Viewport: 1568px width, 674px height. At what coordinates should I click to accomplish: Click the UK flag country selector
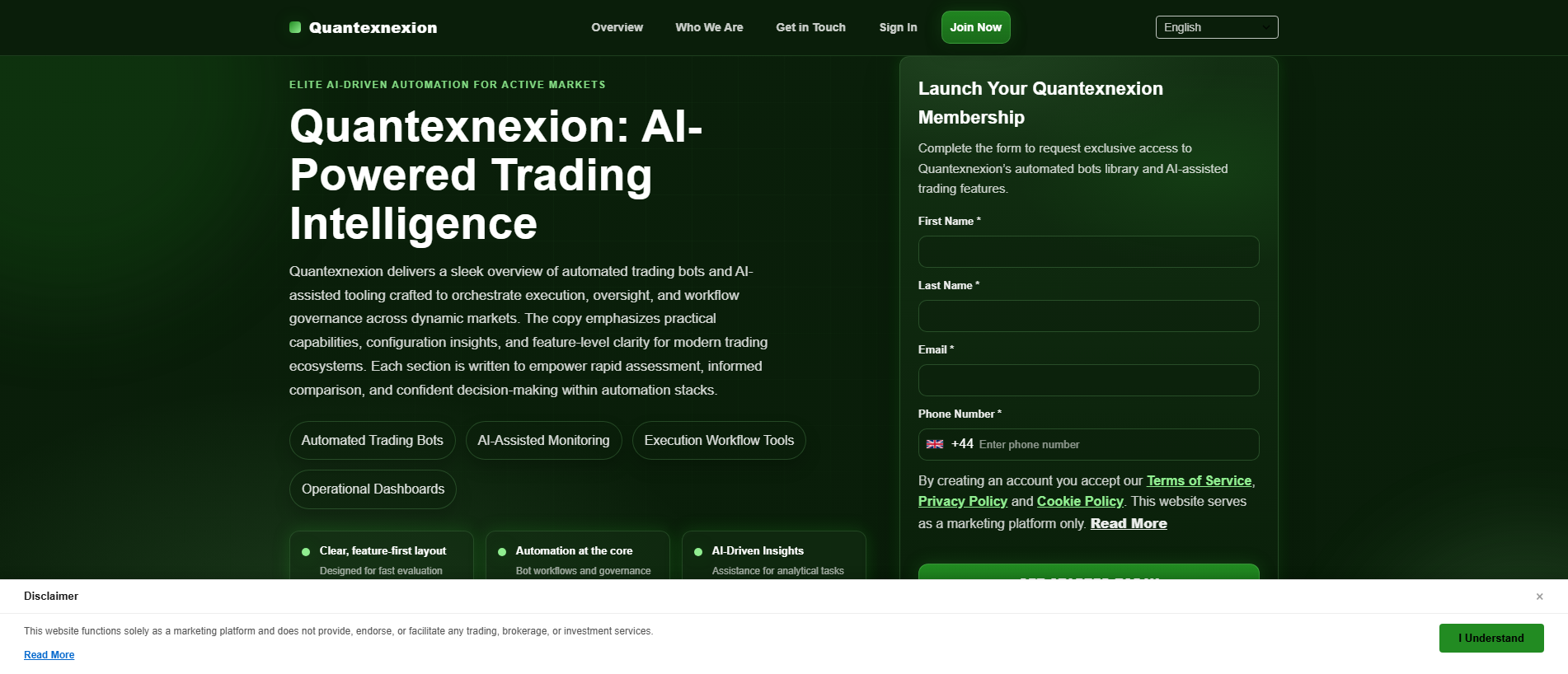[x=935, y=444]
